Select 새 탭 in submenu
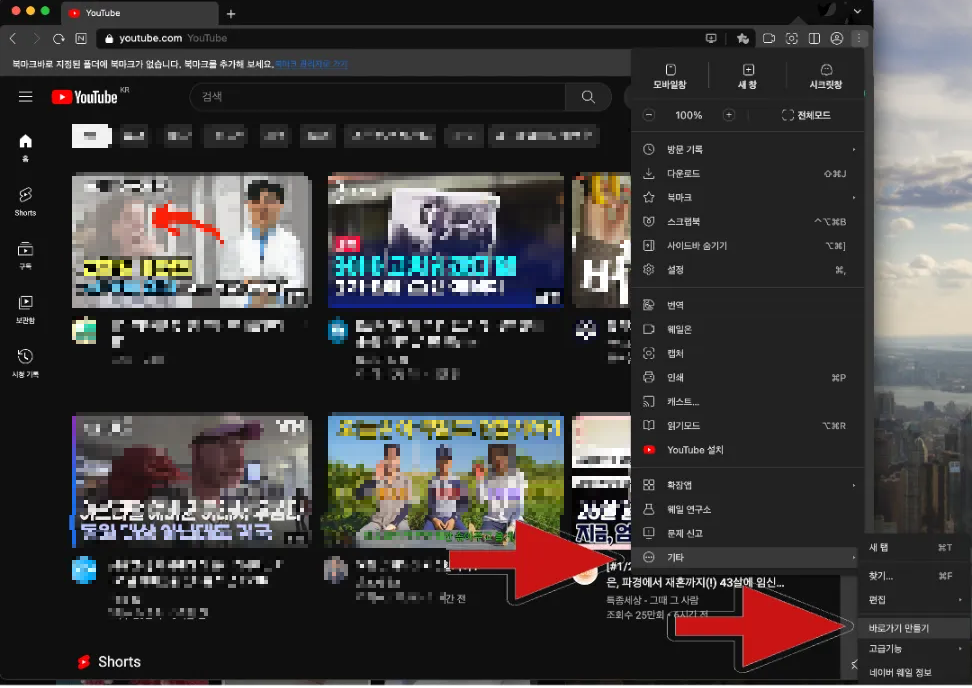Viewport: 972px width, 688px height. click(916, 548)
